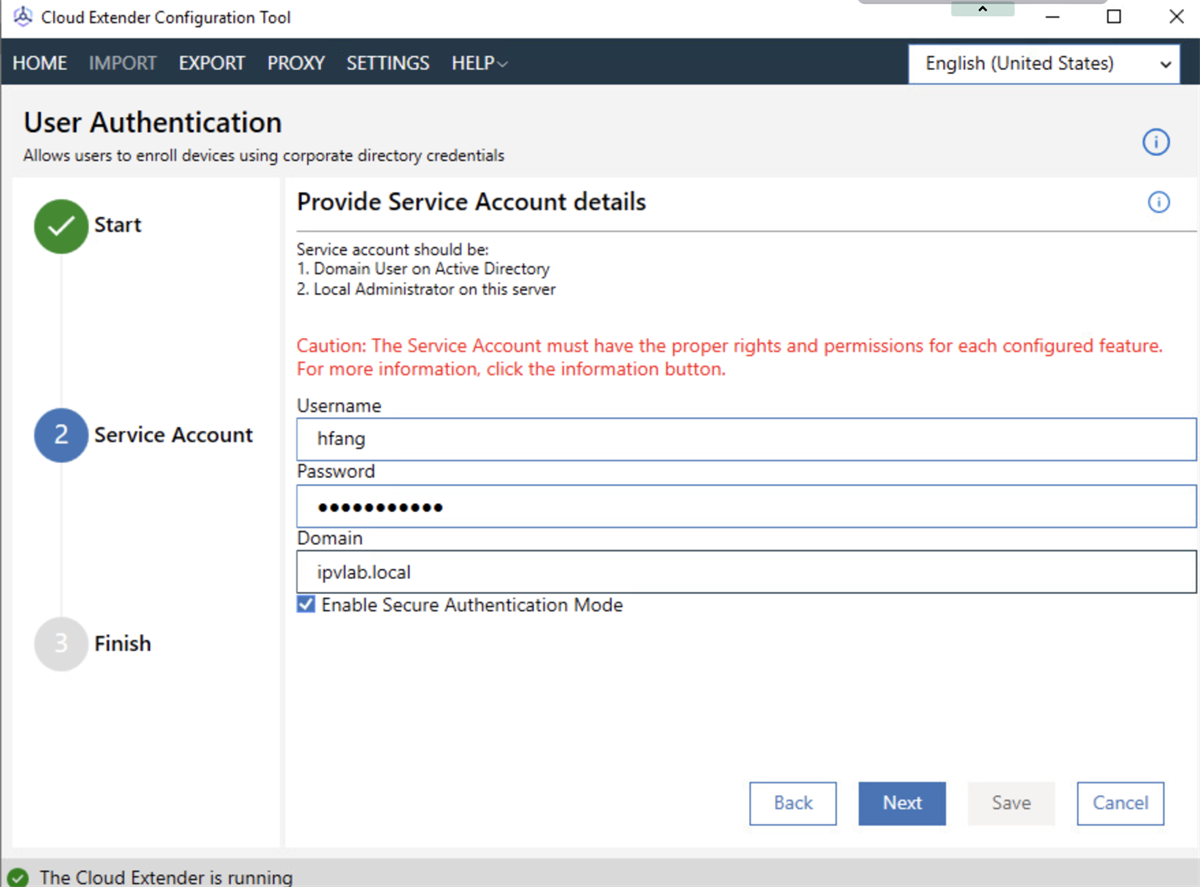Click the Domain field with ipvlab.local
This screenshot has width=1200, height=887.
[747, 573]
